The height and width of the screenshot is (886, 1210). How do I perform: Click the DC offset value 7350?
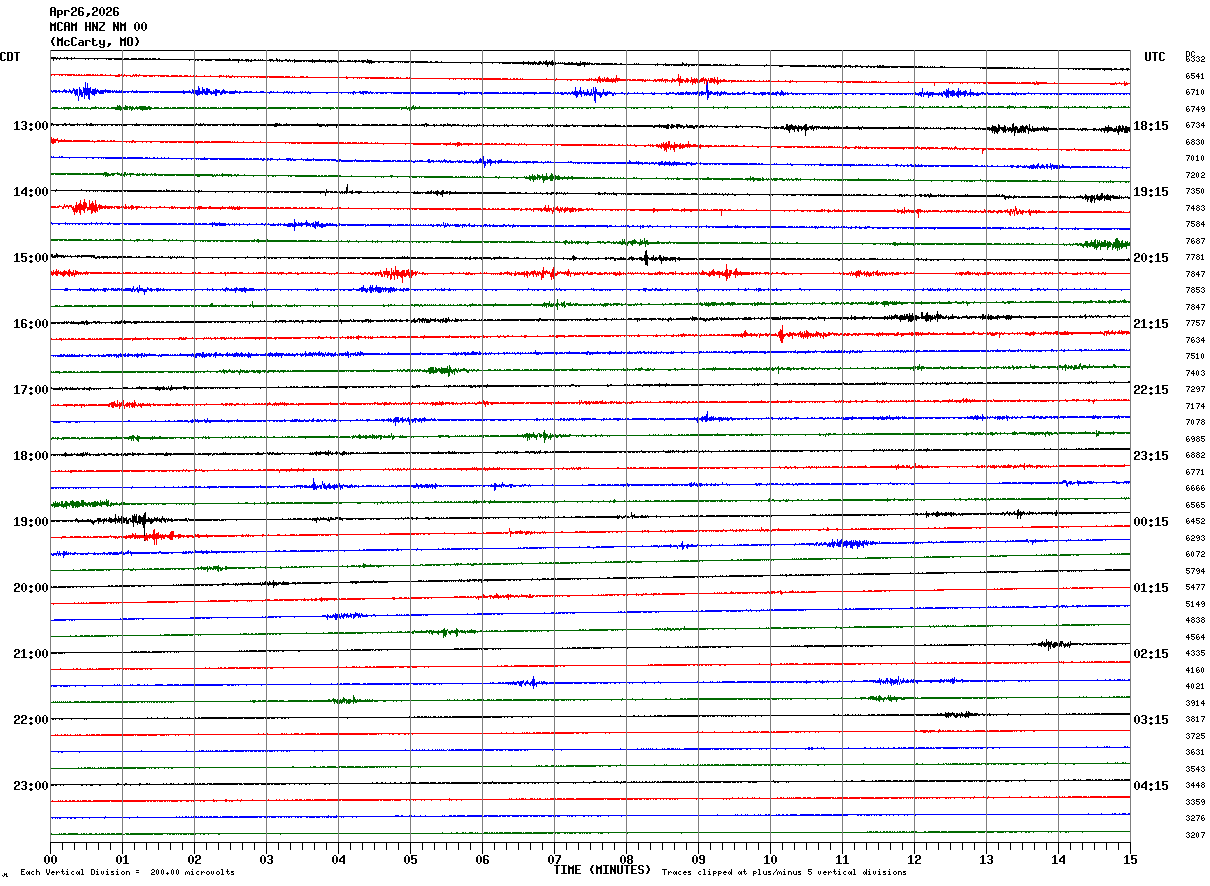(1195, 192)
